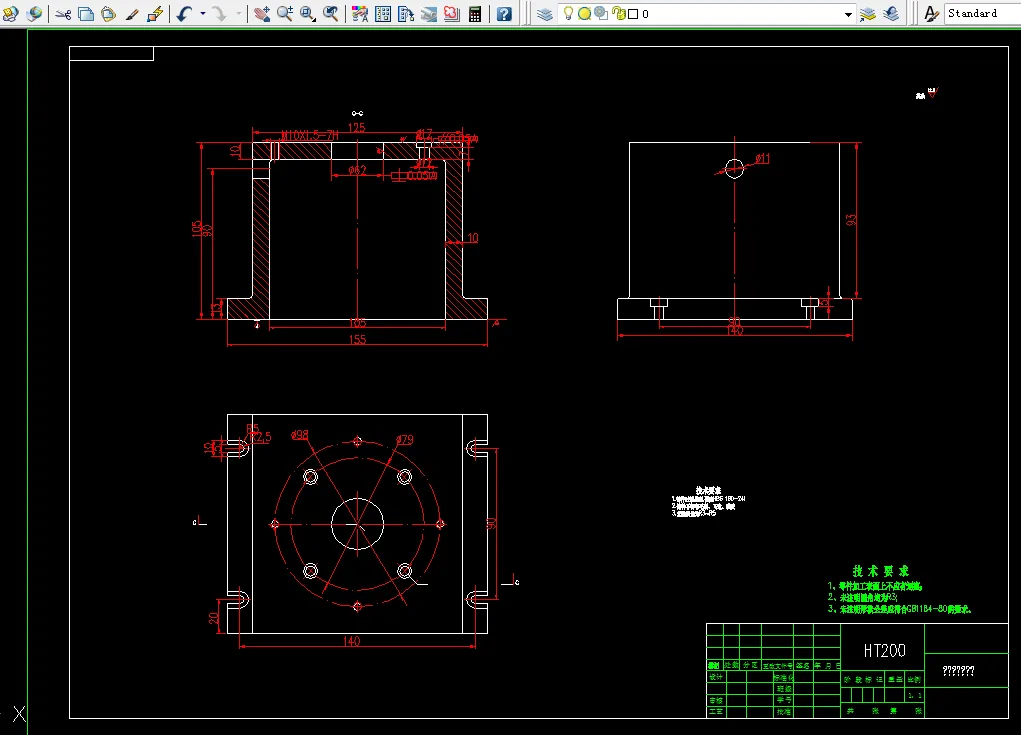Click the Publish globe icon
This screenshot has width=1021, height=735.
click(35, 14)
